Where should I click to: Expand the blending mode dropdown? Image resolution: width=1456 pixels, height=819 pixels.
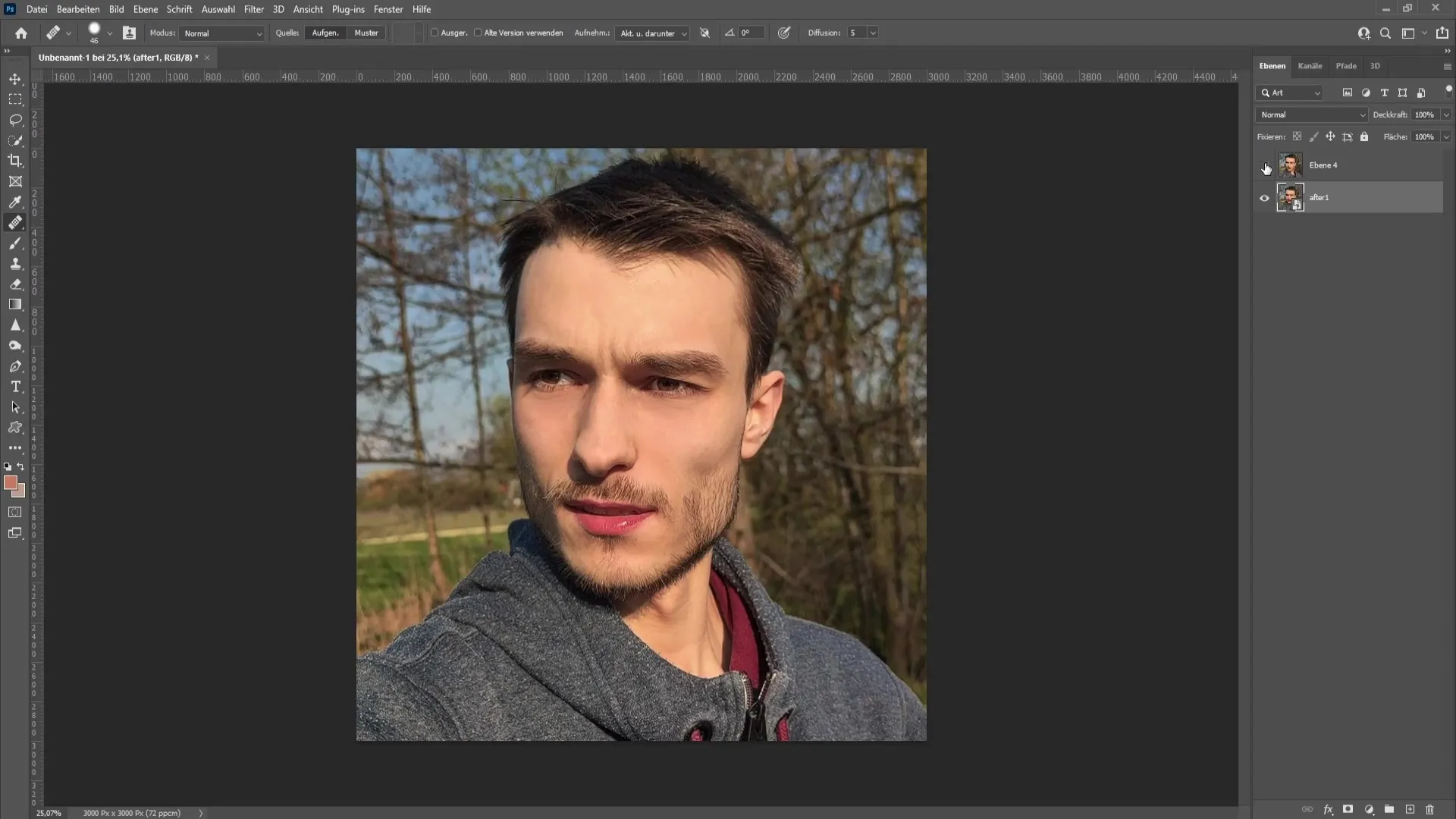click(1313, 114)
